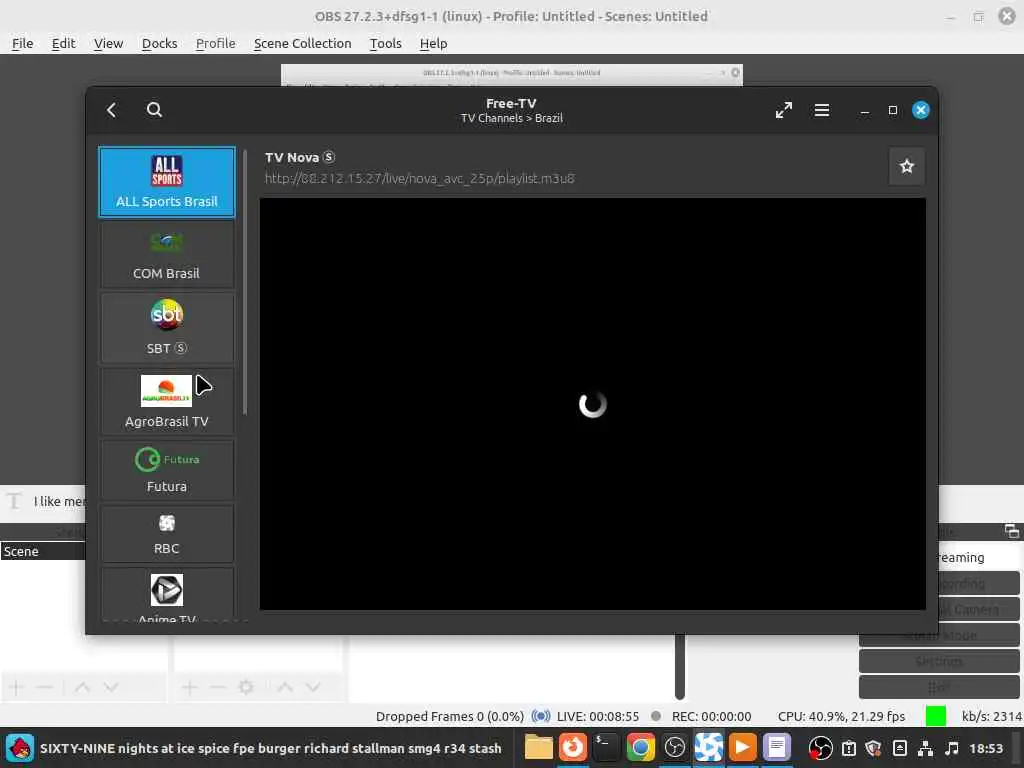Open the OBS Scene Collection menu
Image resolution: width=1024 pixels, height=768 pixels.
tap(302, 43)
